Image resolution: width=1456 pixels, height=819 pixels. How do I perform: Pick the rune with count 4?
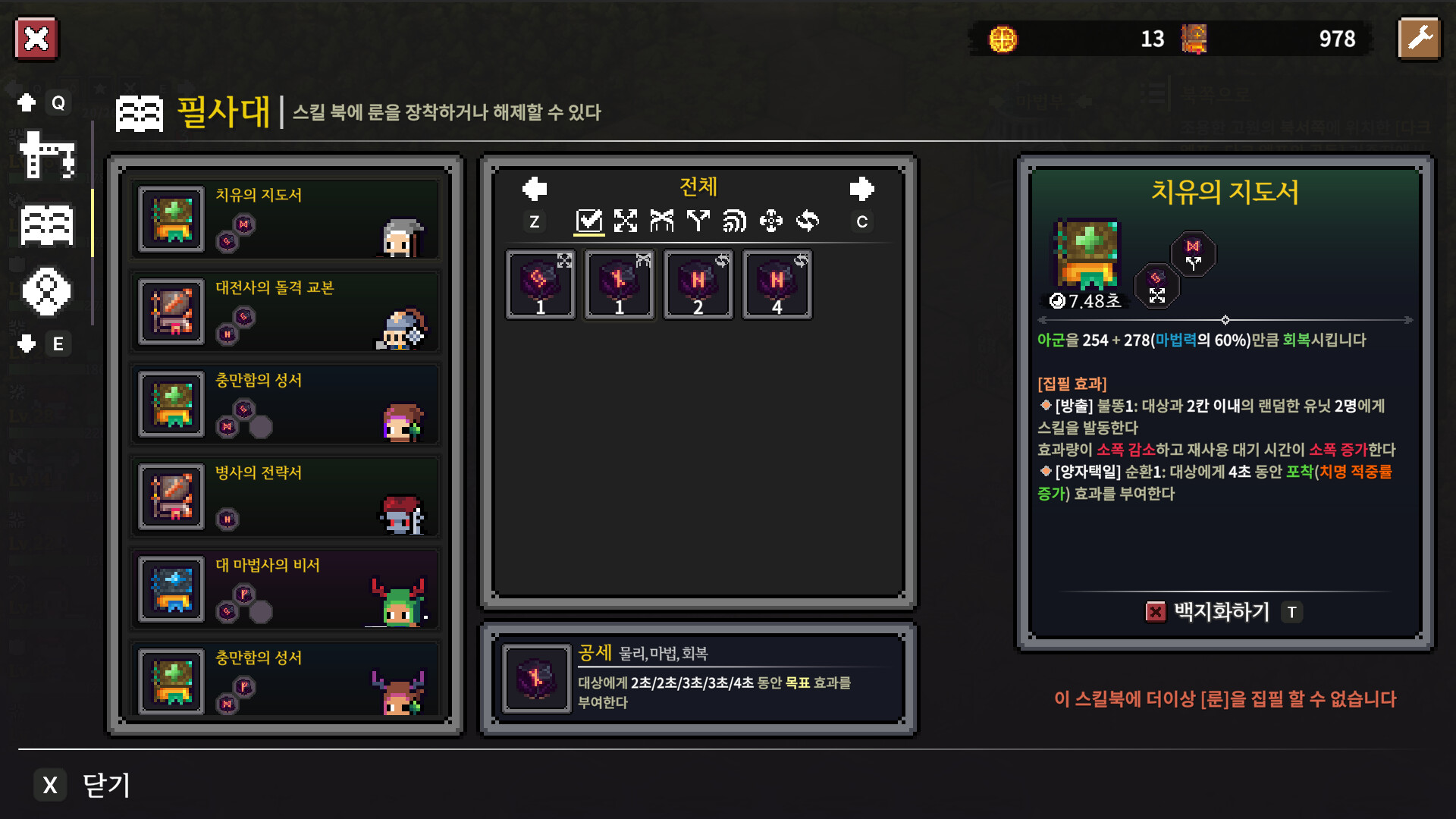(x=777, y=285)
